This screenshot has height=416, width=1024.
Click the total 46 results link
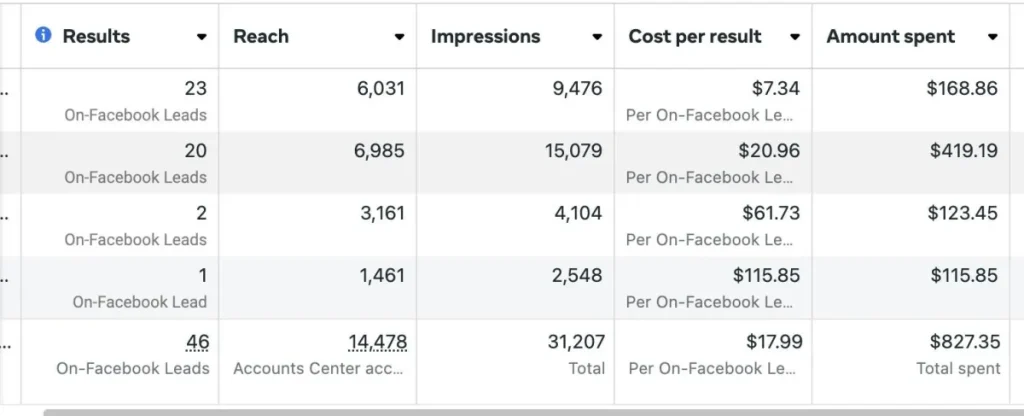click(x=197, y=342)
